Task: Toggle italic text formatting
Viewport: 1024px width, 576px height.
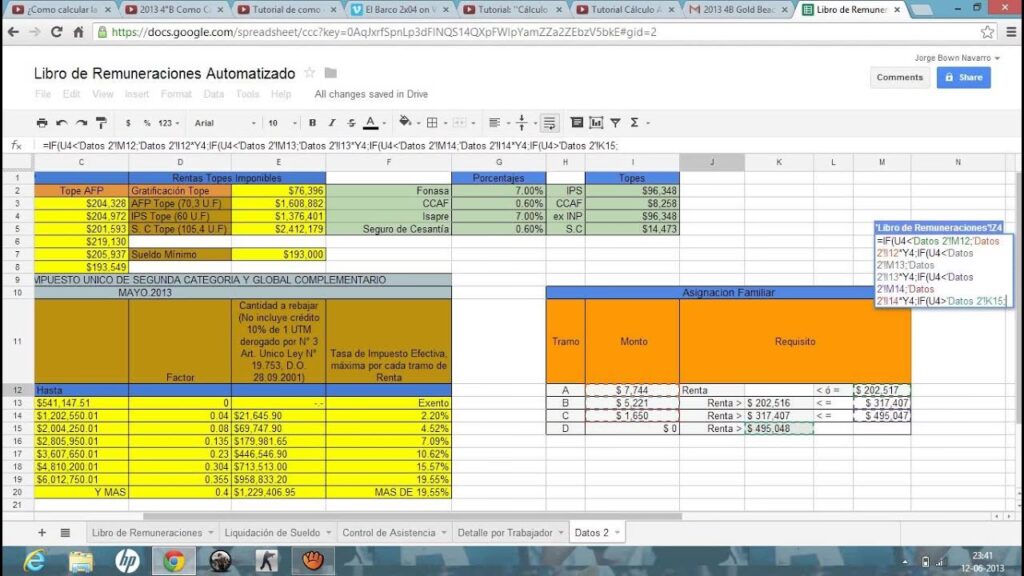Action: [x=331, y=123]
